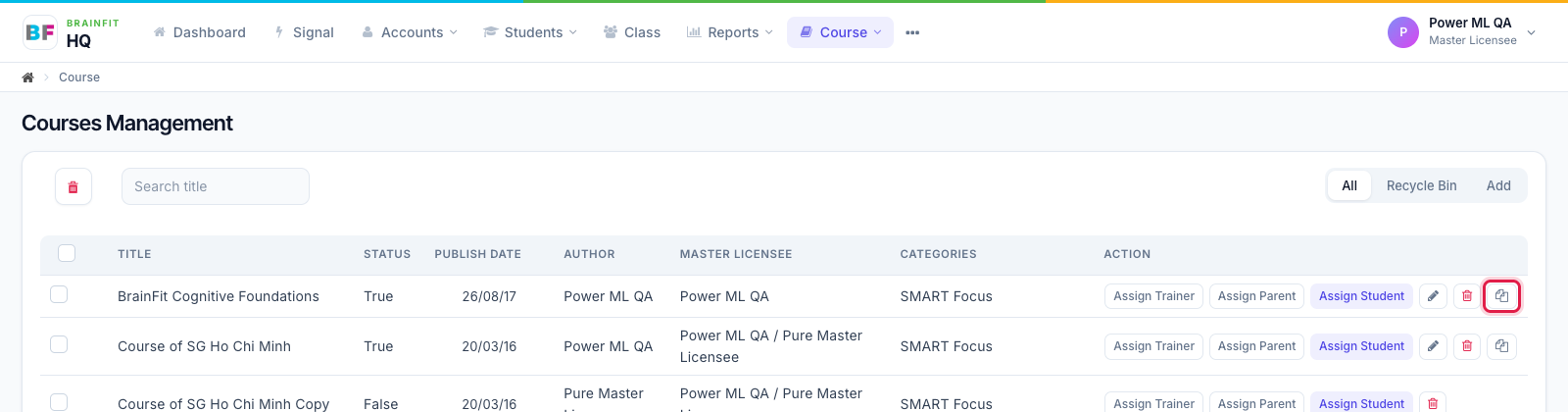
Task: Click the BrainFit HQ logo
Action: click(71, 32)
